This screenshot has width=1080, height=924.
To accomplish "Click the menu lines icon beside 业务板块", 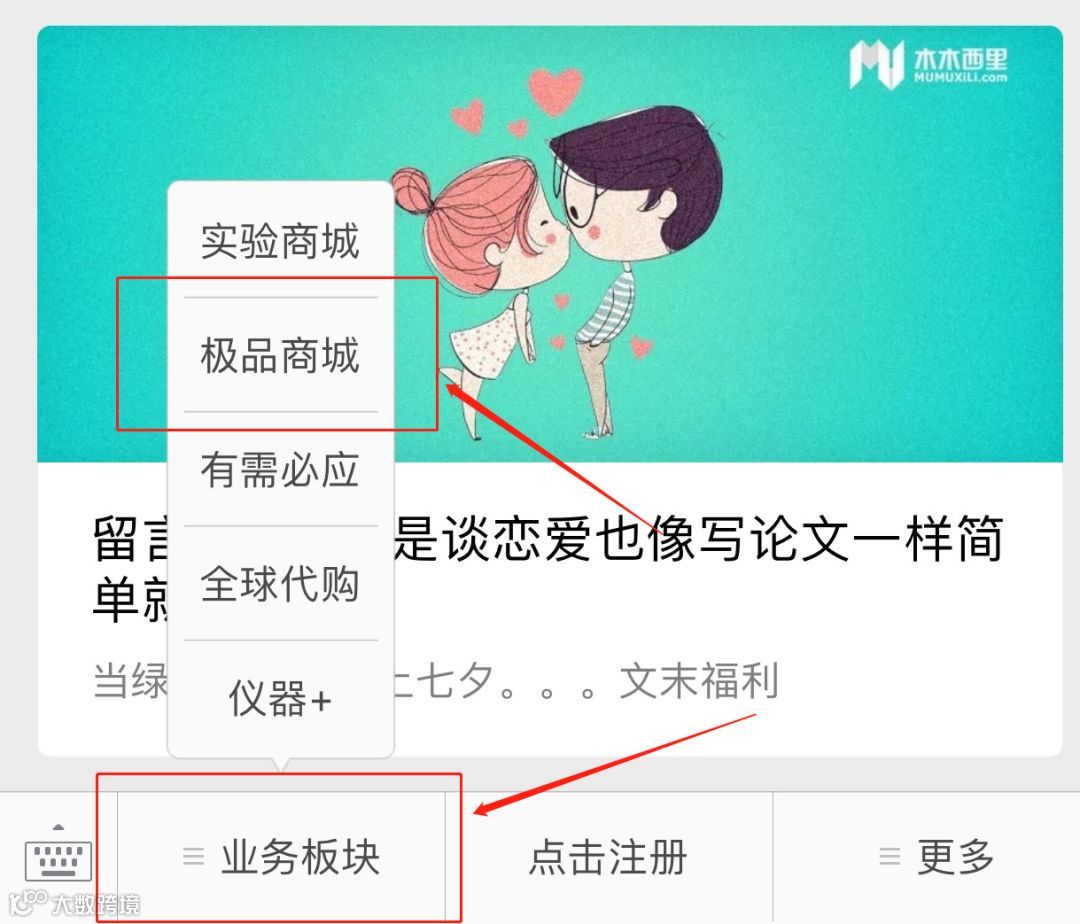I will point(194,856).
